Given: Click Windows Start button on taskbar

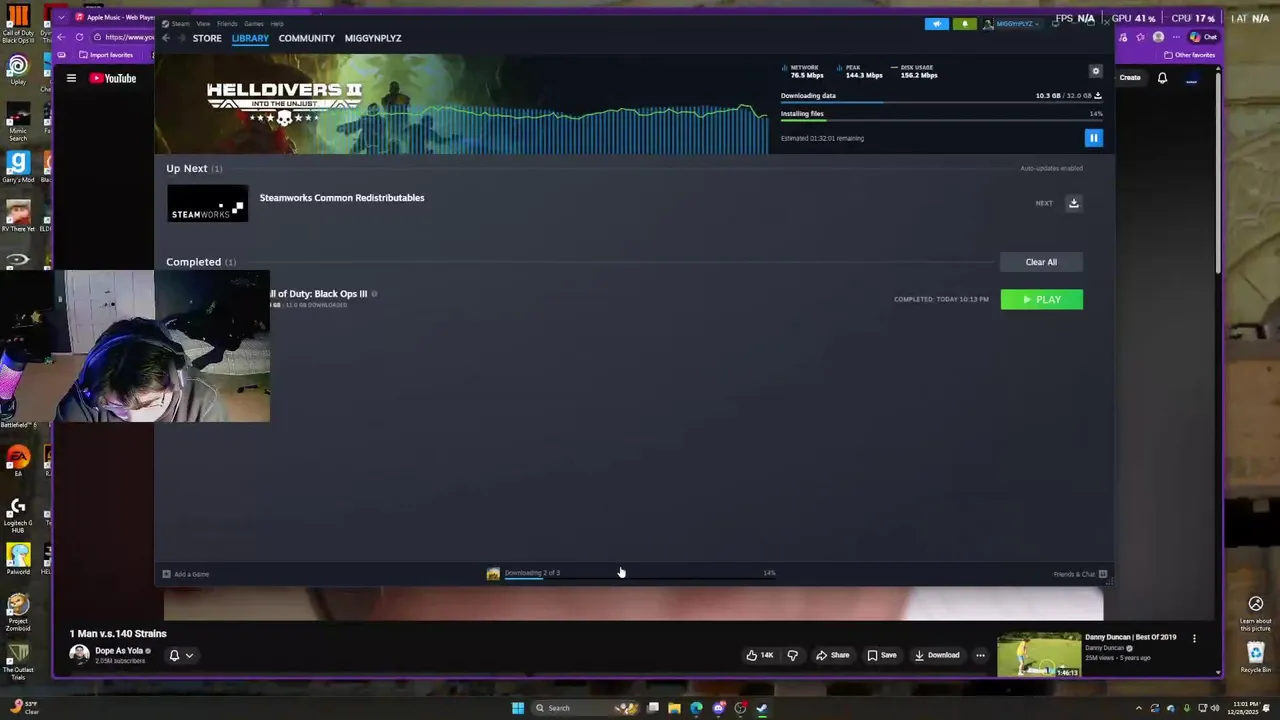Looking at the screenshot, I should point(518,708).
